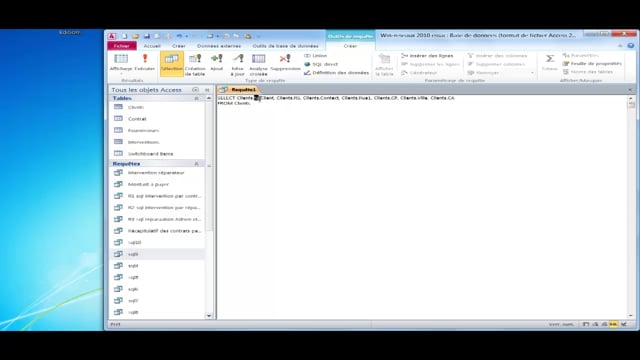
Task: Select the Switchboard Items table
Action: click(157, 154)
